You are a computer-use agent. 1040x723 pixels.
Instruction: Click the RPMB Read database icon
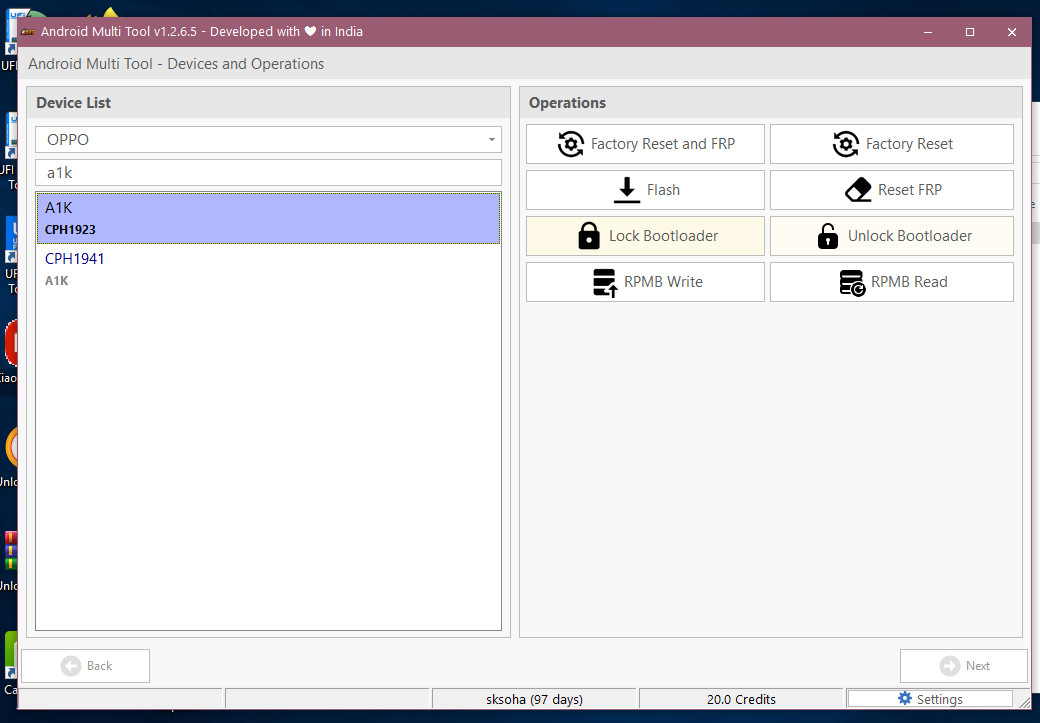coord(852,283)
